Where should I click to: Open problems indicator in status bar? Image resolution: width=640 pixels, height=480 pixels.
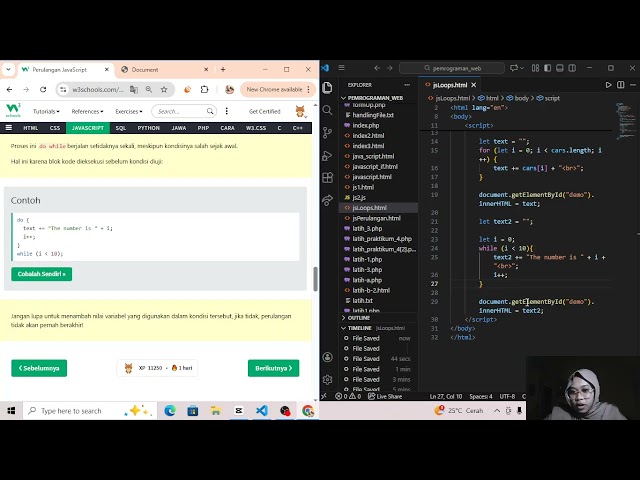(348, 396)
